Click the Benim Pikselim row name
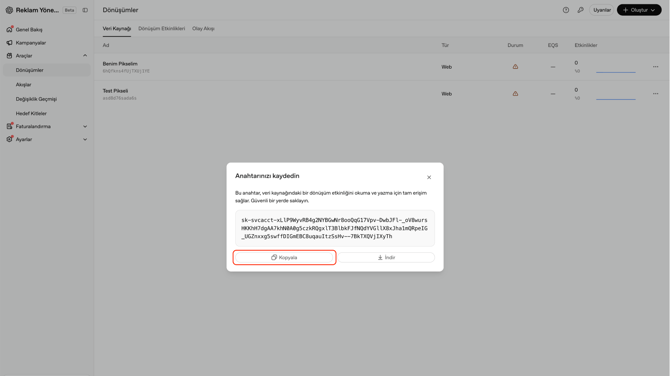This screenshot has width=670, height=376. point(120,64)
